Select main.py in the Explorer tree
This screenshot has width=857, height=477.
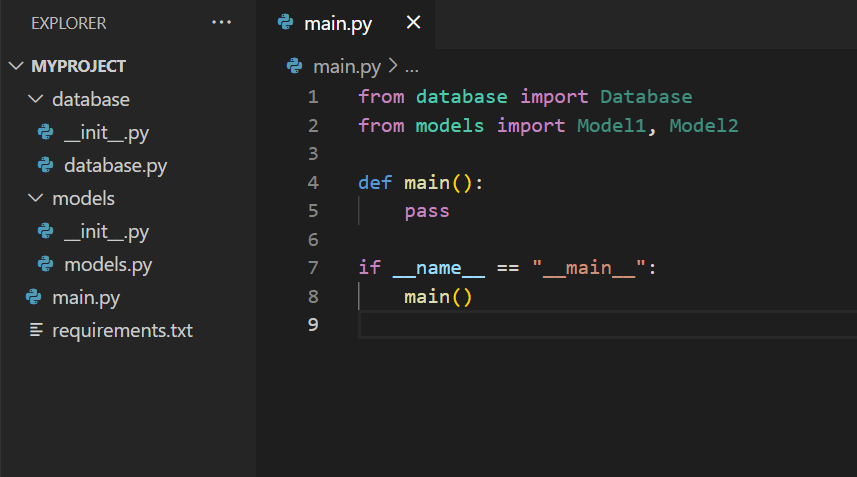tap(86, 297)
